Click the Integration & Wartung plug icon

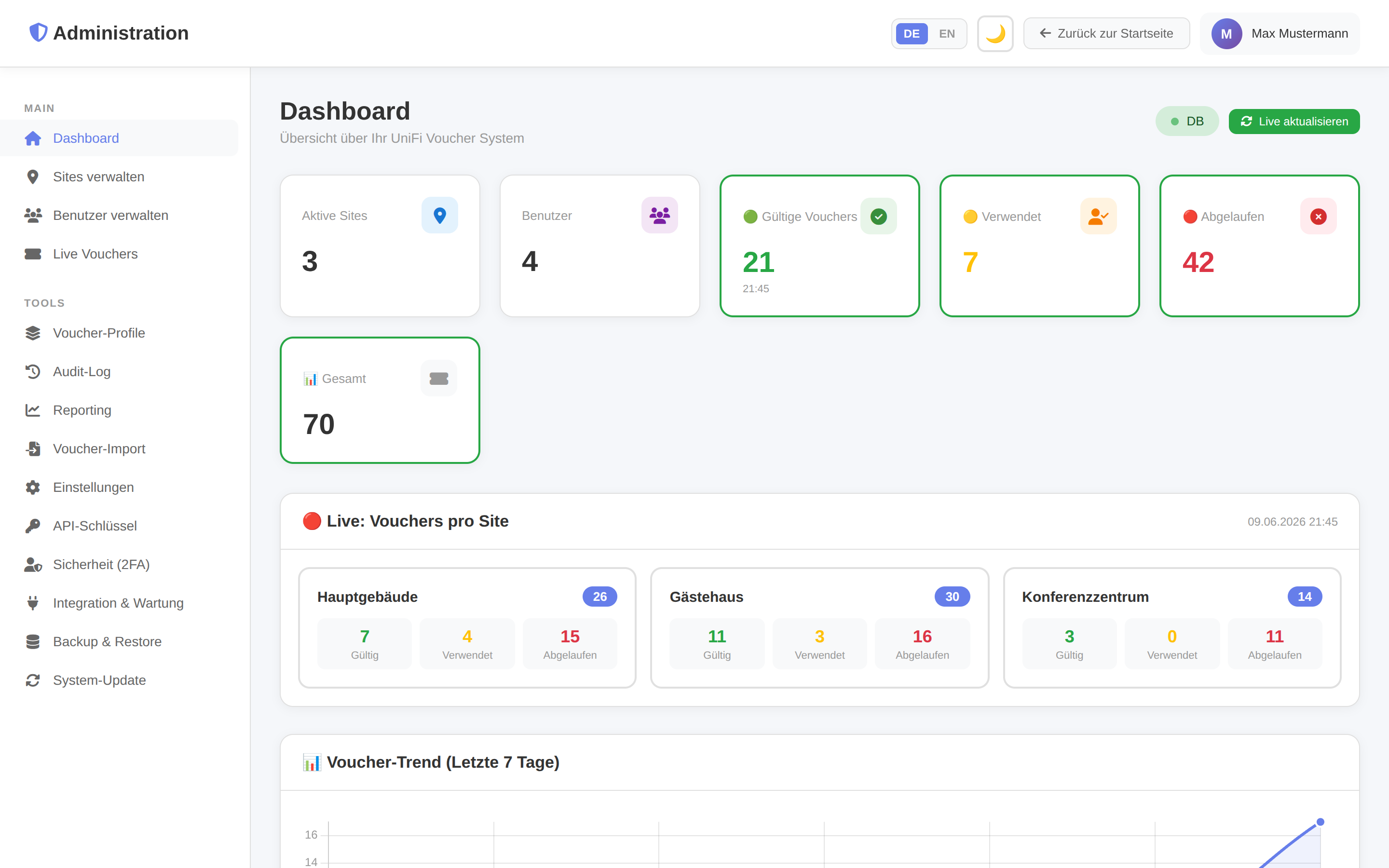pyautogui.click(x=33, y=603)
